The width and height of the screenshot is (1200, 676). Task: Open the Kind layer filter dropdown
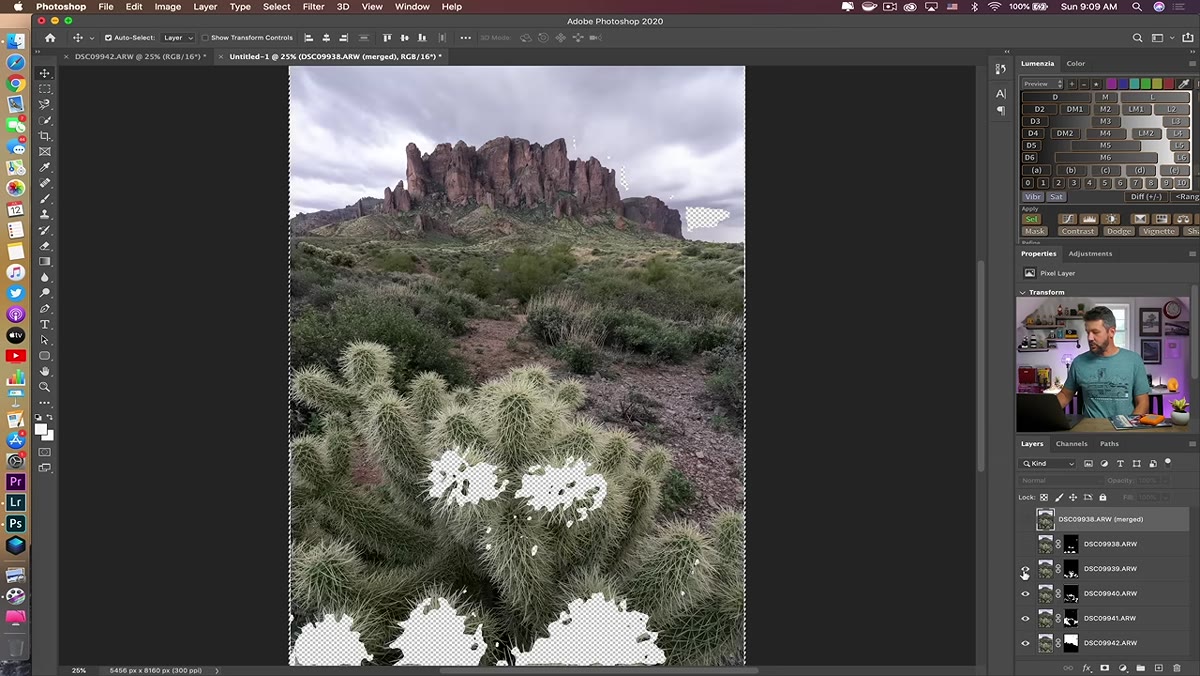[1048, 464]
